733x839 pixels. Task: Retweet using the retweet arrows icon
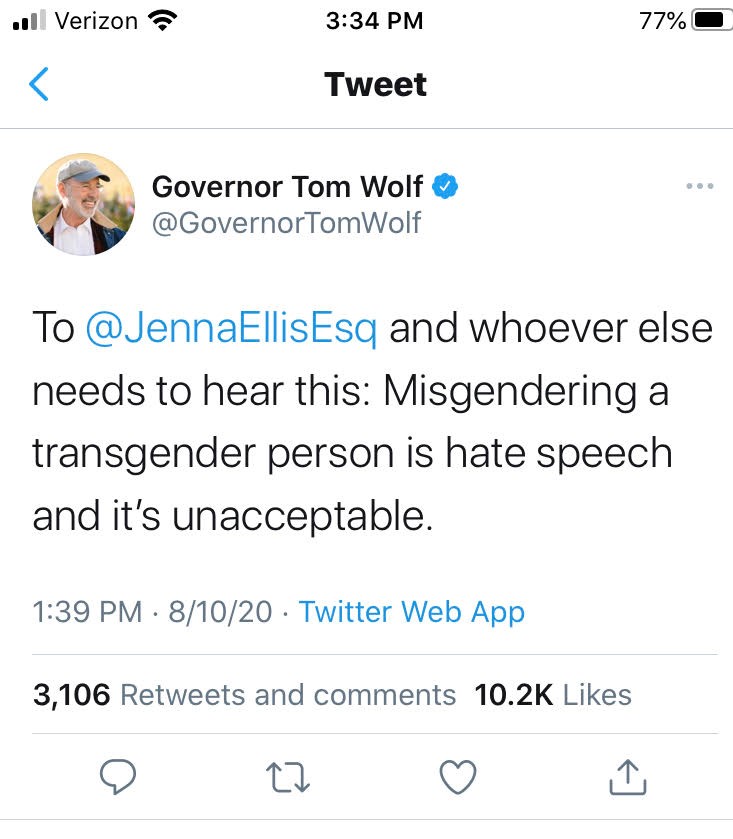pos(289,776)
